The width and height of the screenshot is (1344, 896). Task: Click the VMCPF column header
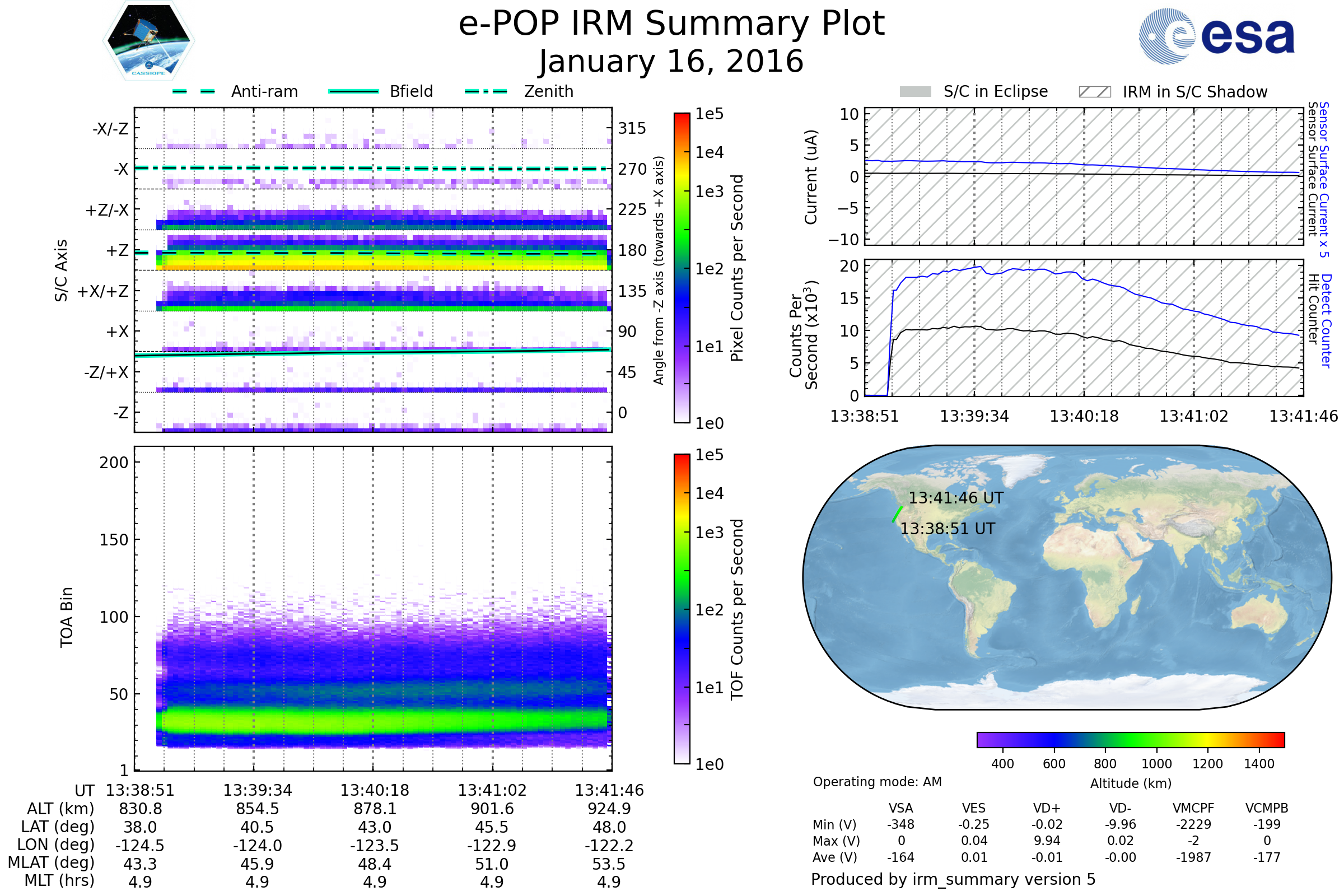click(1193, 808)
